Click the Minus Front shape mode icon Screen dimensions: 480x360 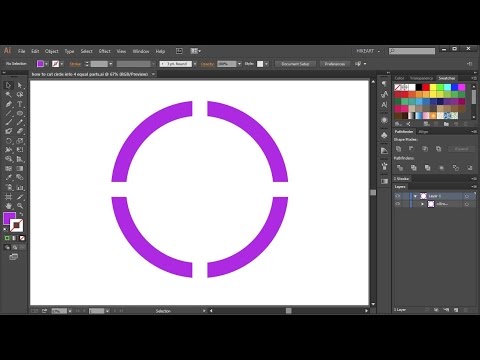tap(412, 149)
